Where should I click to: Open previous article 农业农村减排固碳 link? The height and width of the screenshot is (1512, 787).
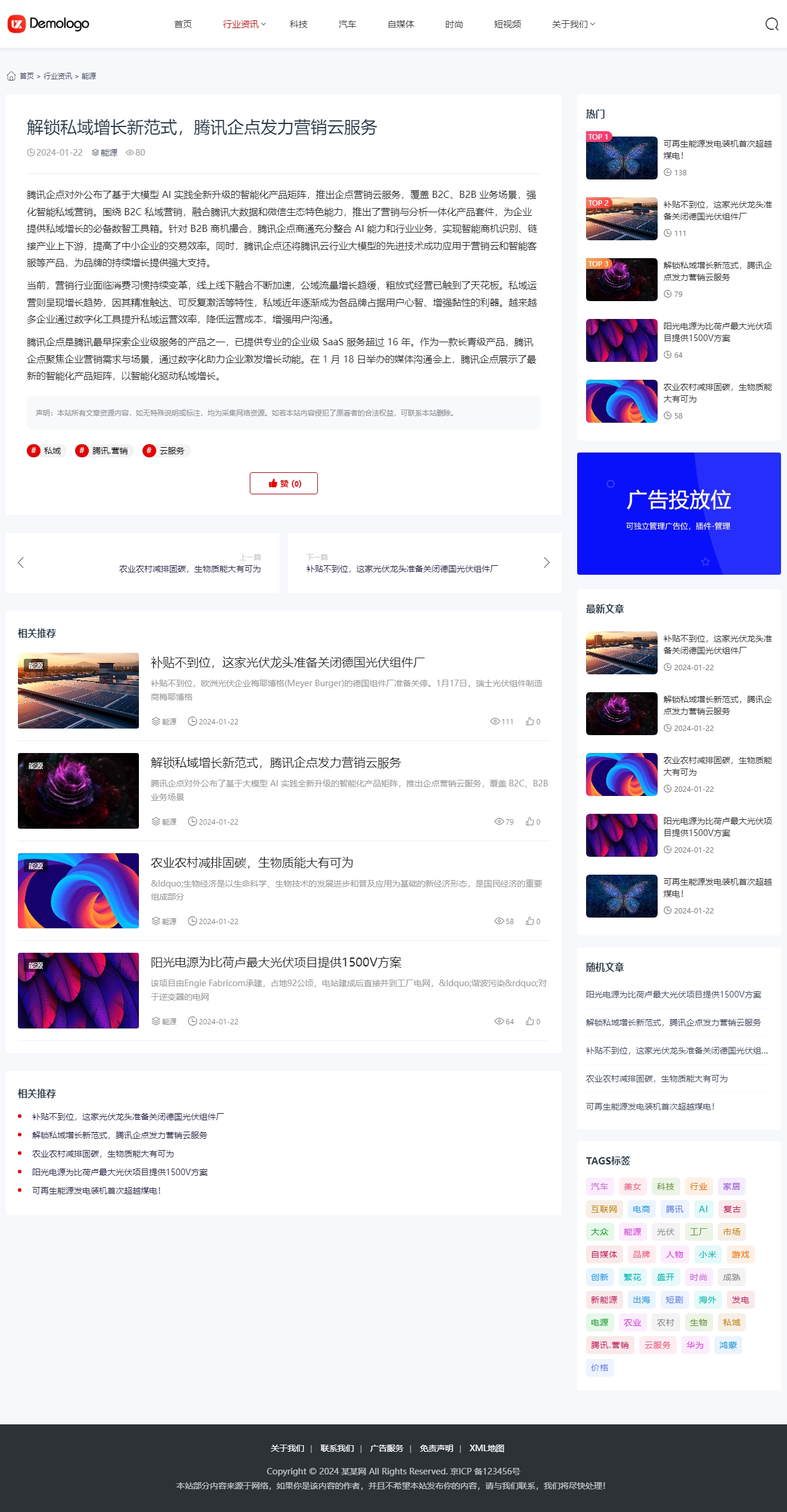[x=190, y=569]
